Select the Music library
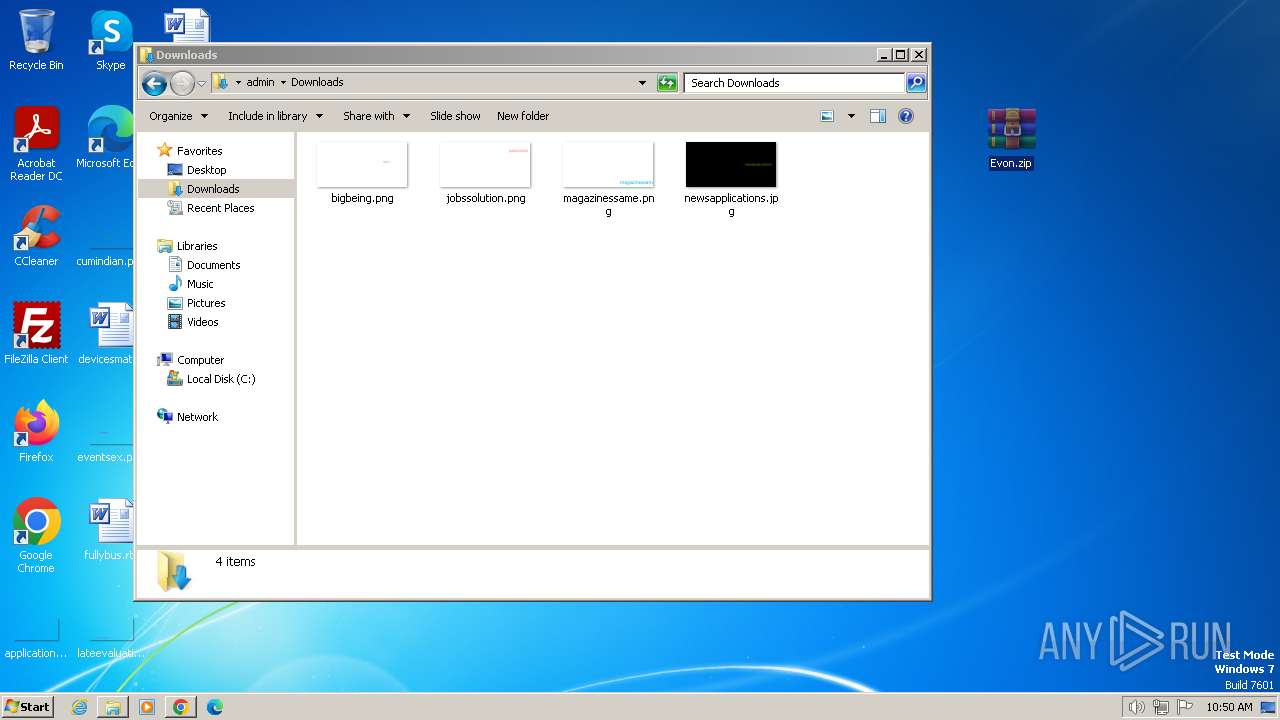The image size is (1280, 720). click(200, 284)
